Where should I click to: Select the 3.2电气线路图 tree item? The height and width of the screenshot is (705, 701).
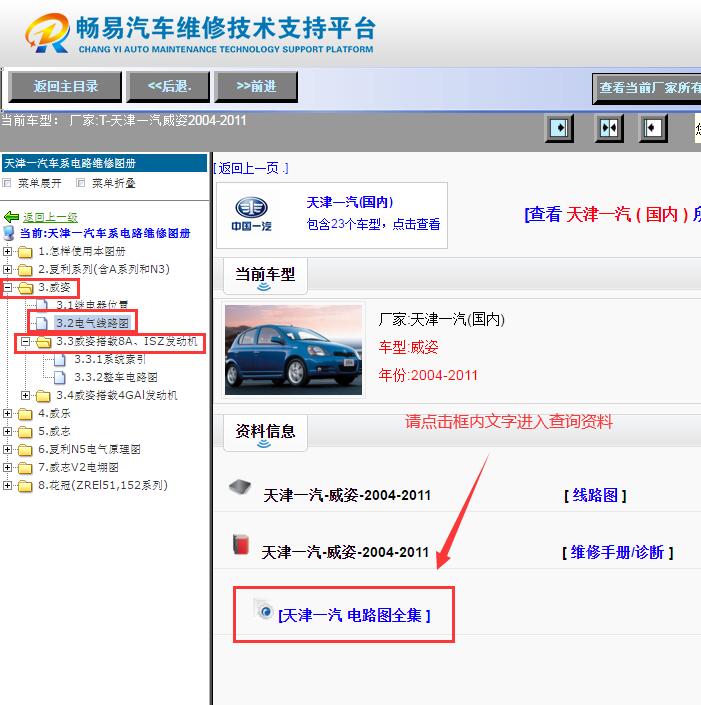point(92,323)
